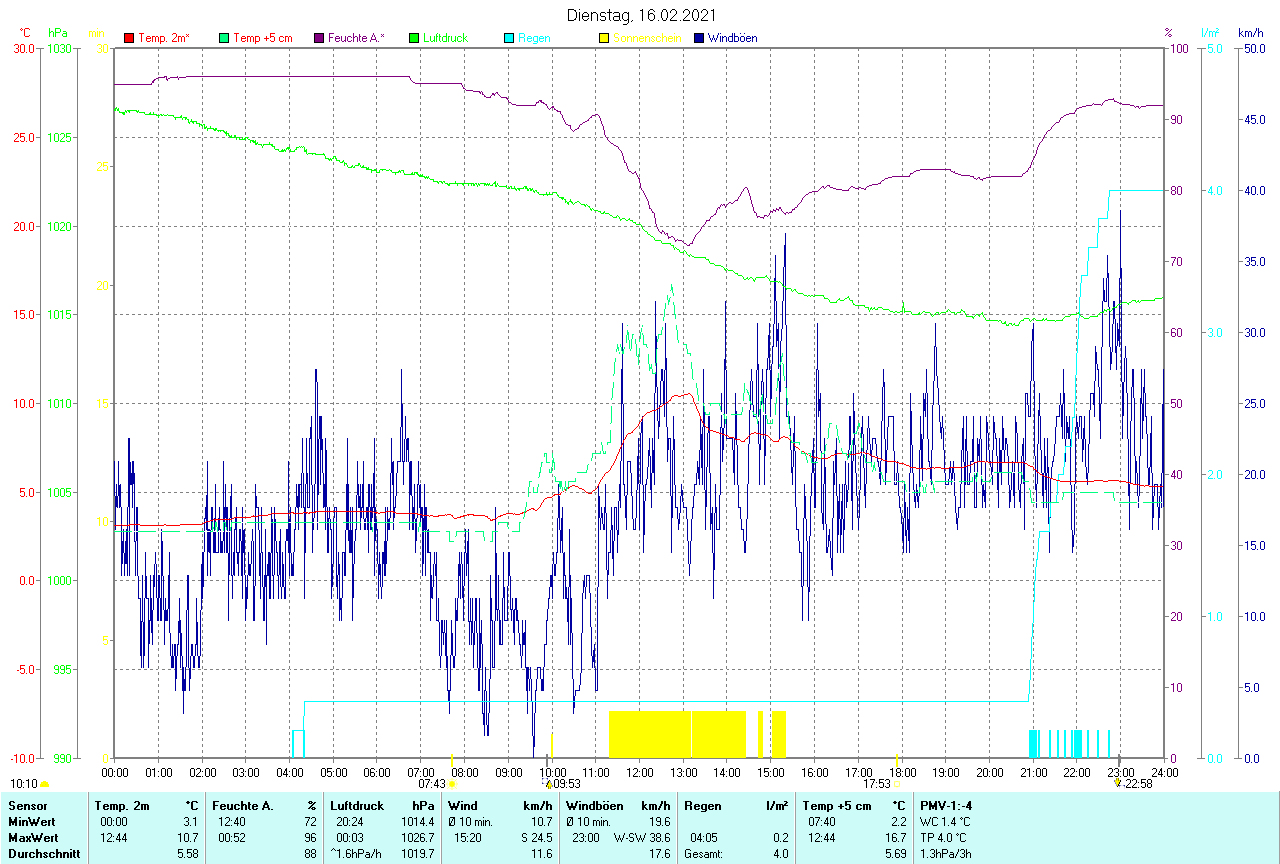The image size is (1280, 864).
Task: Click the % axis unit label
Action: click(x=1167, y=33)
